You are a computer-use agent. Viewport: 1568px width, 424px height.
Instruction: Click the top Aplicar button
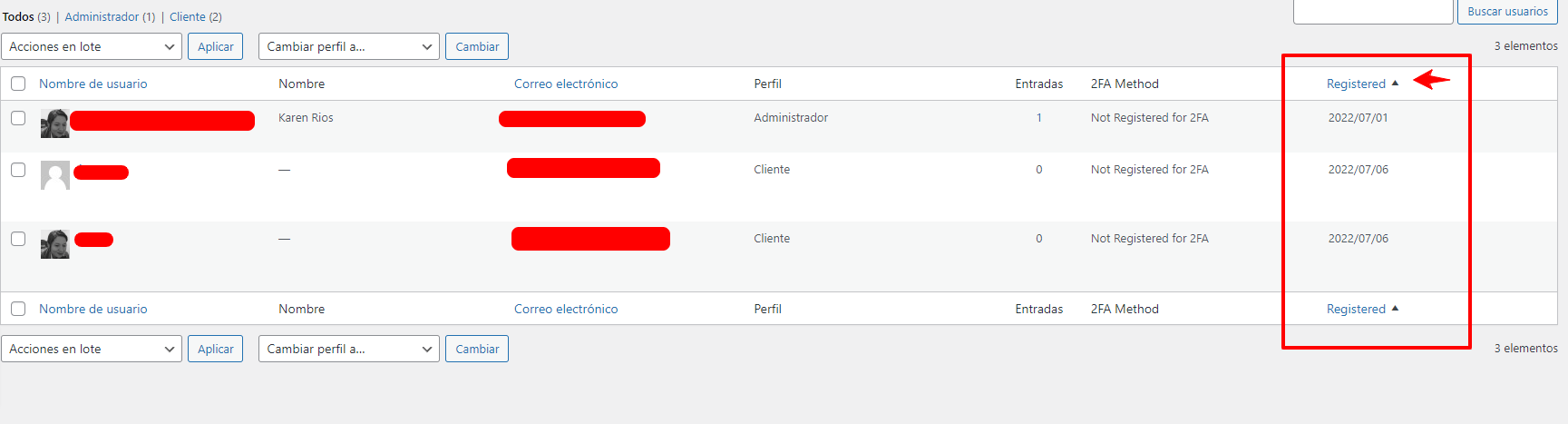215,46
